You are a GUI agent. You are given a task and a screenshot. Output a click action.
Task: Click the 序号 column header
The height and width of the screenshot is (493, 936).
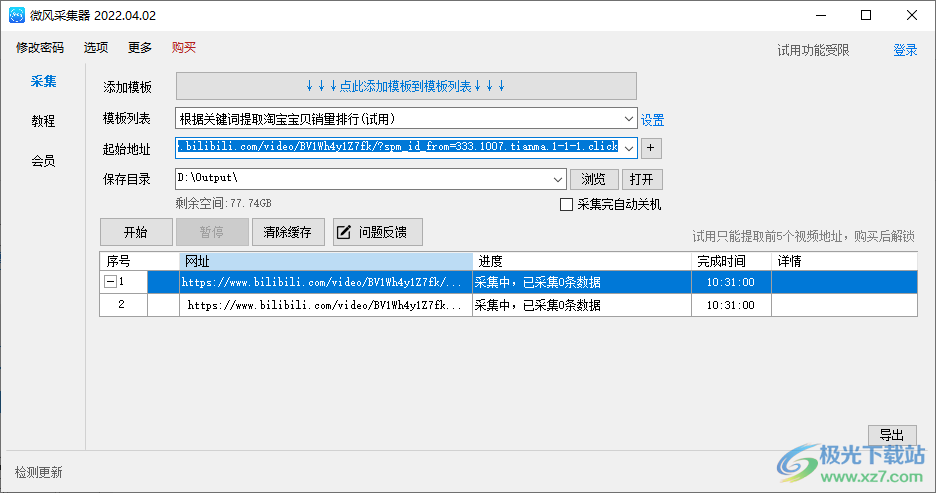tap(140, 261)
